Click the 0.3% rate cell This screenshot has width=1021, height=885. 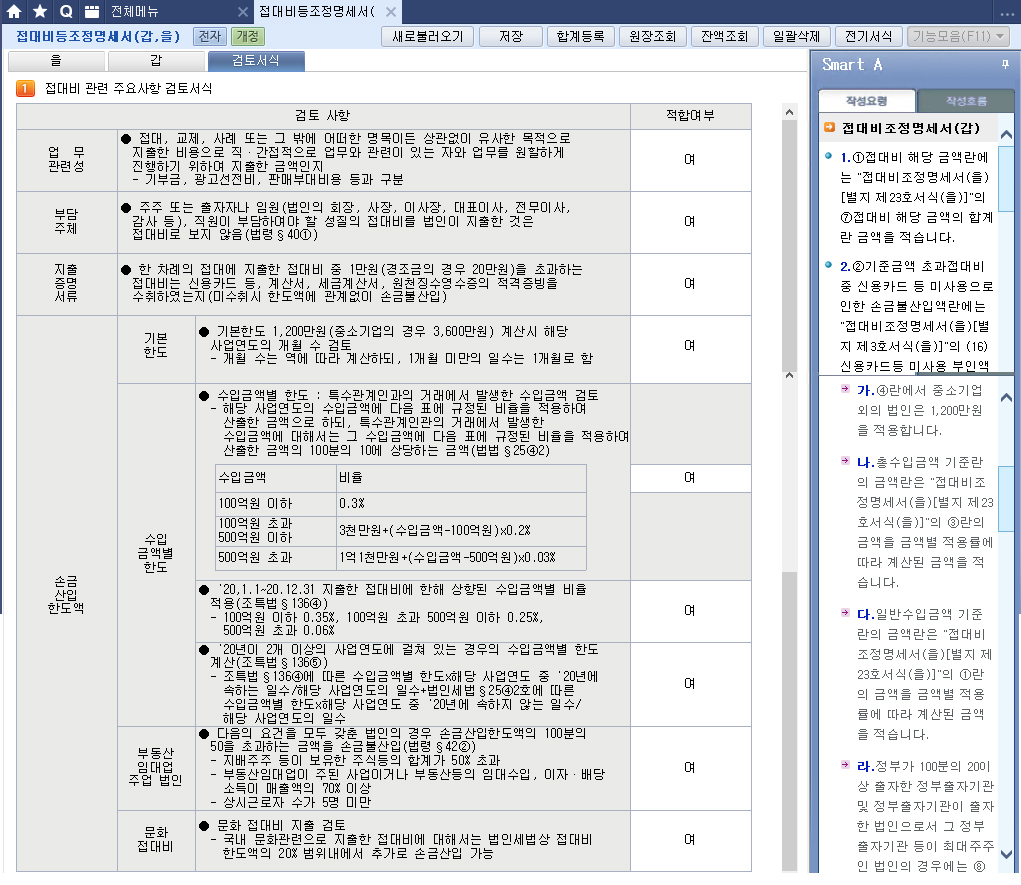click(x=461, y=503)
